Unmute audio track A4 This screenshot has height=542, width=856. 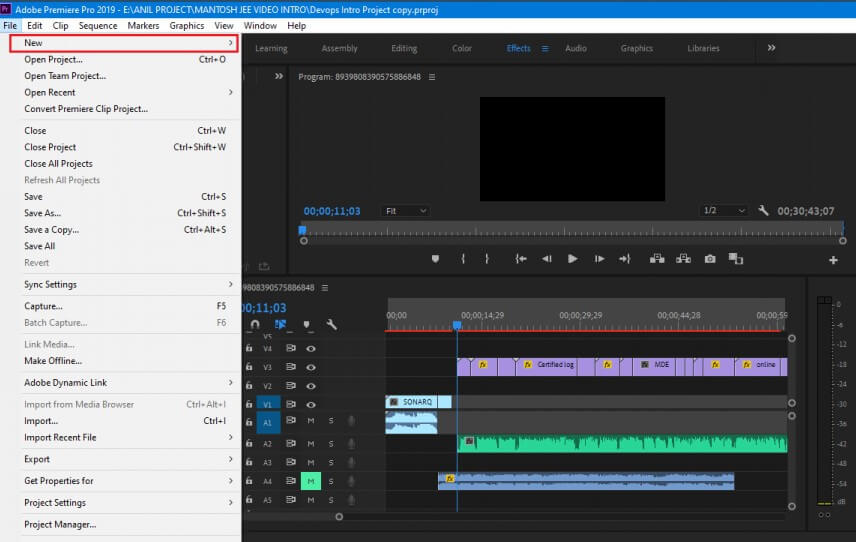coord(311,481)
